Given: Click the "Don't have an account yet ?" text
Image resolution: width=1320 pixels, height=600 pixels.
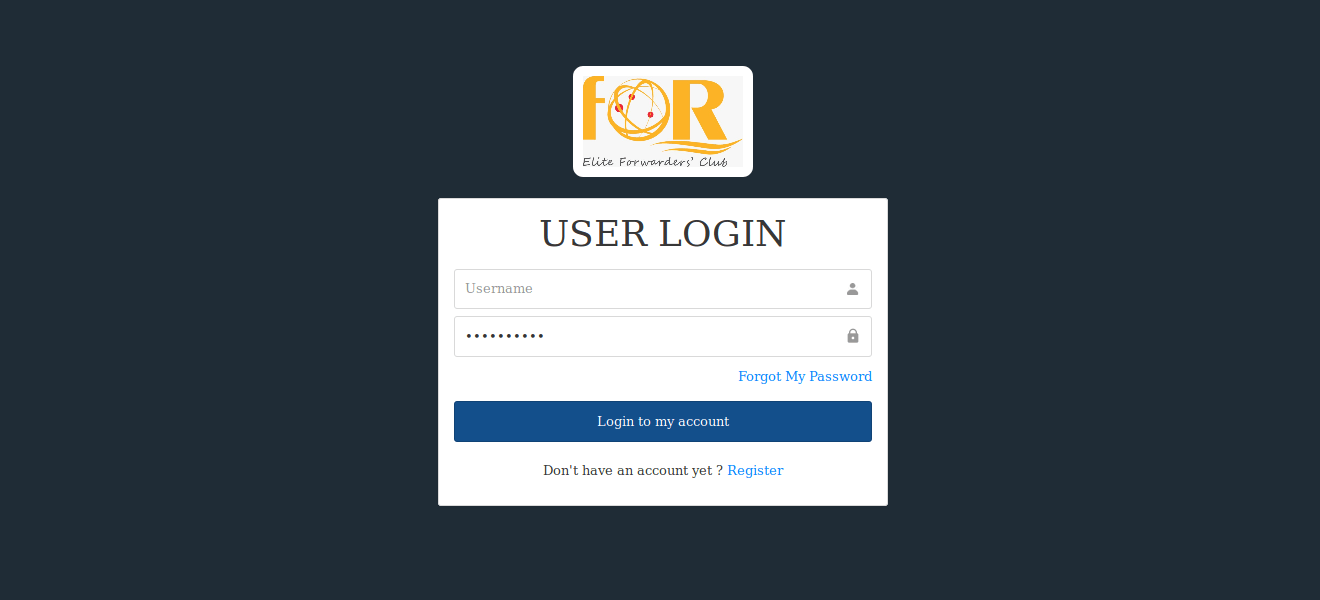Looking at the screenshot, I should pyautogui.click(x=633, y=470).
